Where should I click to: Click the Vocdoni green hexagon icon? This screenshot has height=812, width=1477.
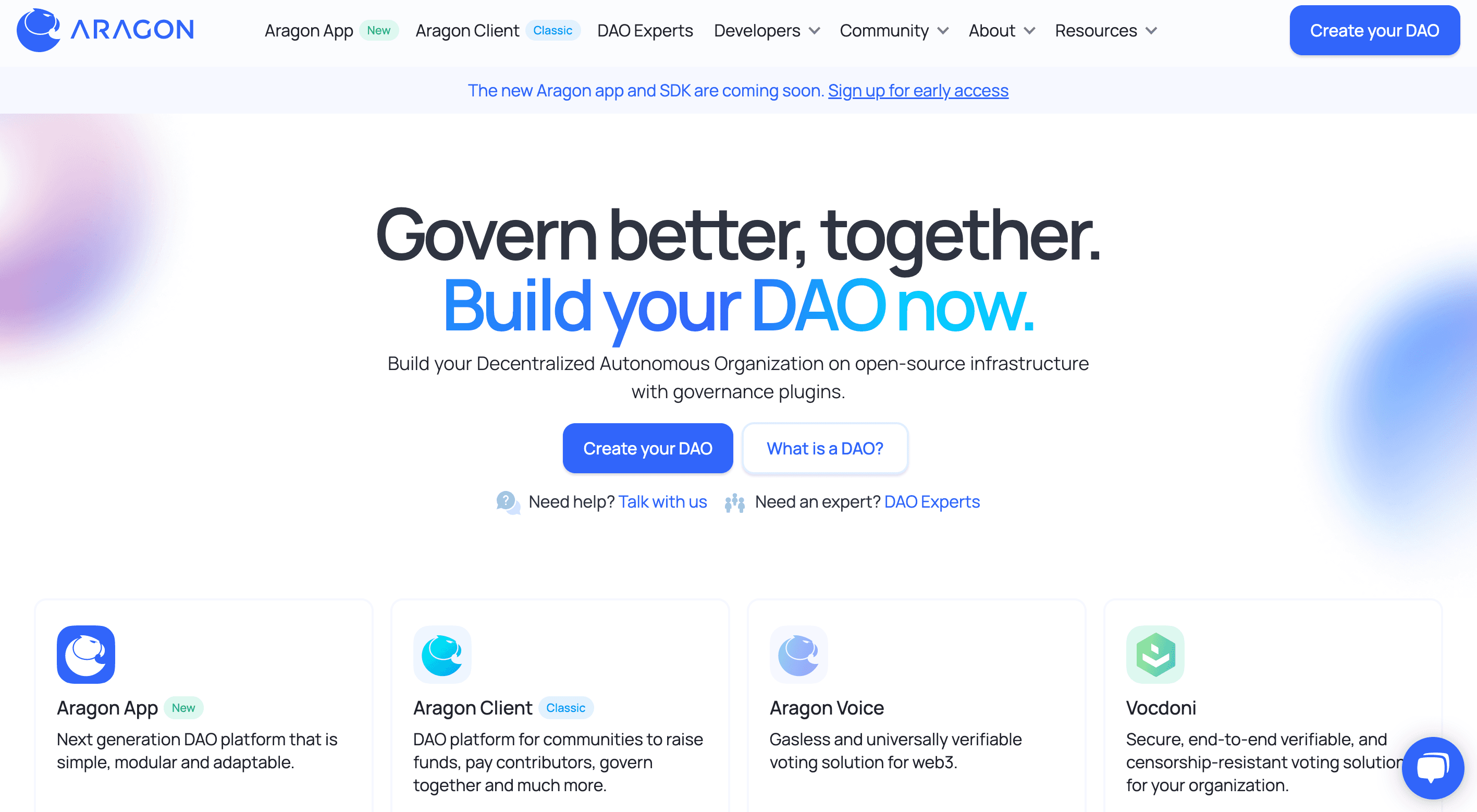pos(1154,654)
